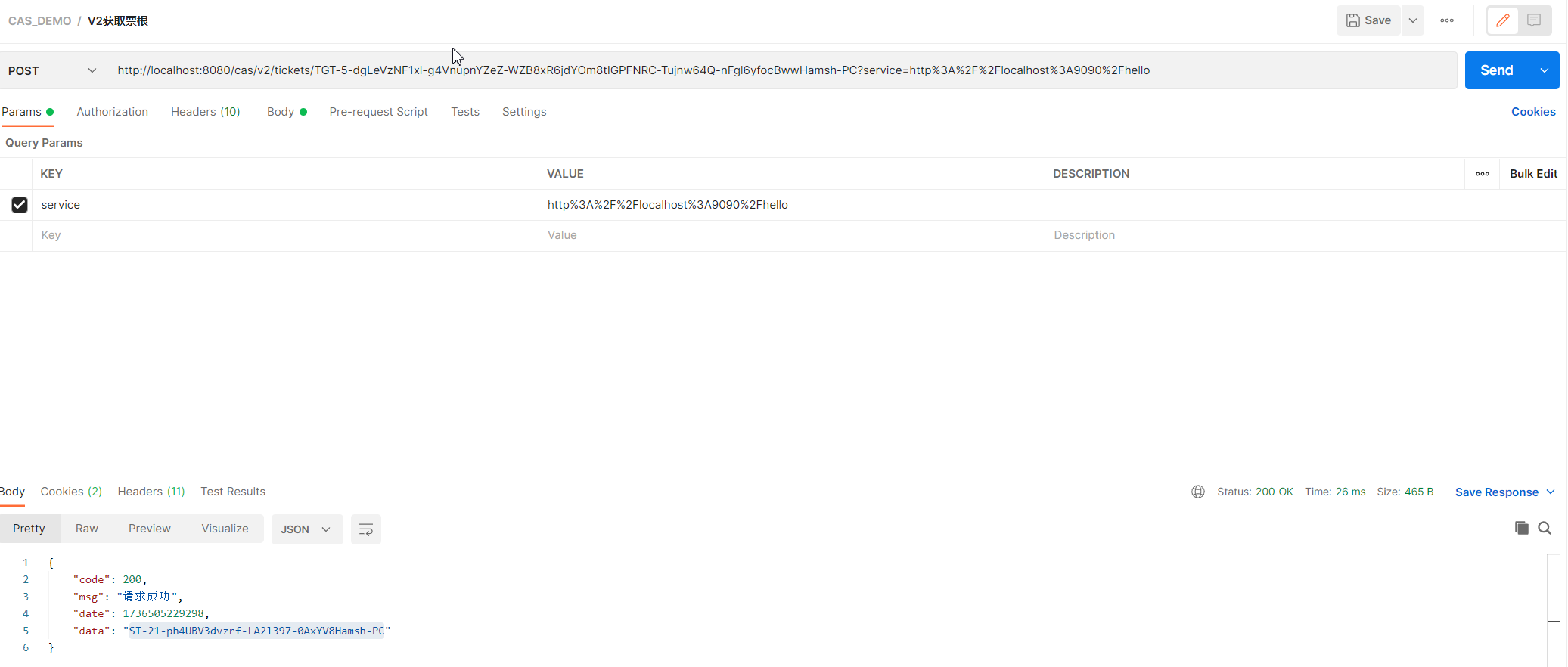This screenshot has width=1568, height=667.
Task: Click the service parameter value cell
Action: (792, 205)
